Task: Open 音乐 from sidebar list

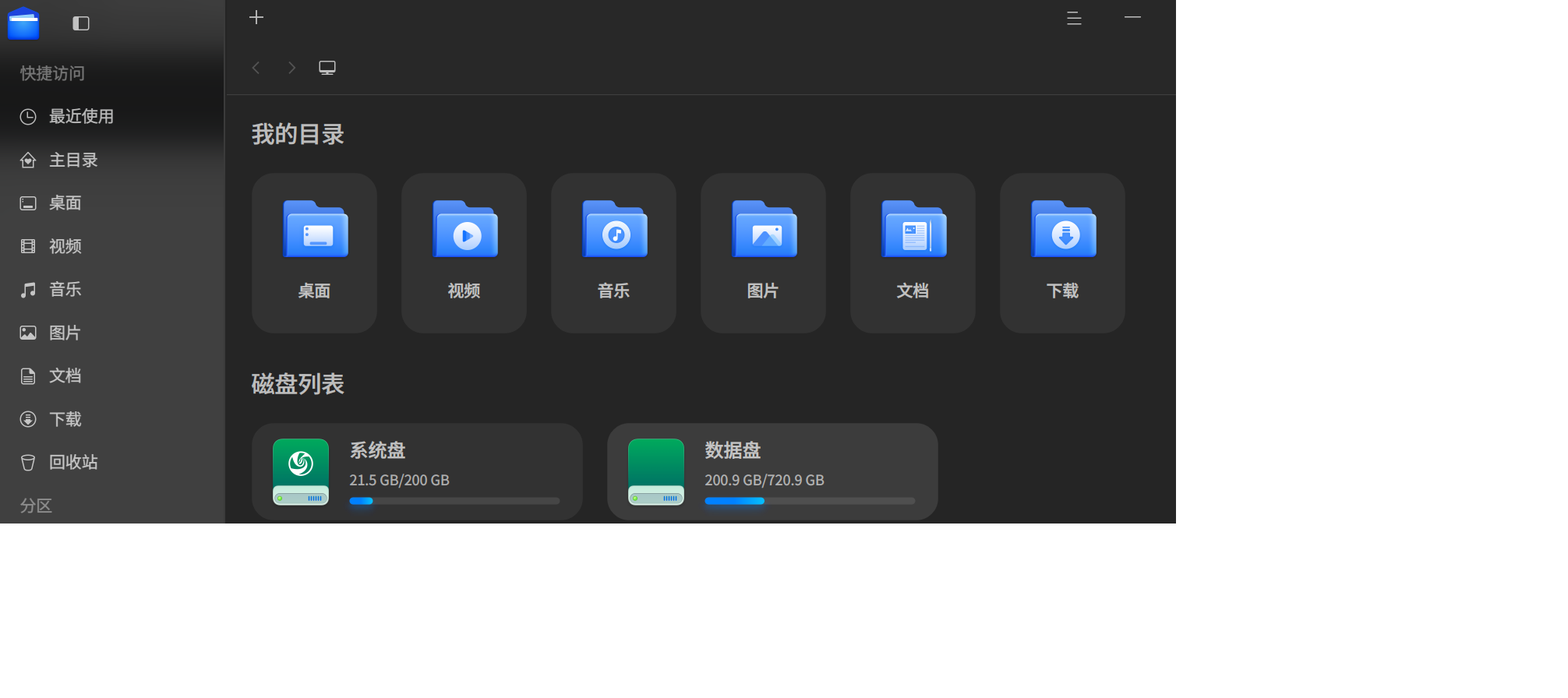Action: pyautogui.click(x=112, y=290)
